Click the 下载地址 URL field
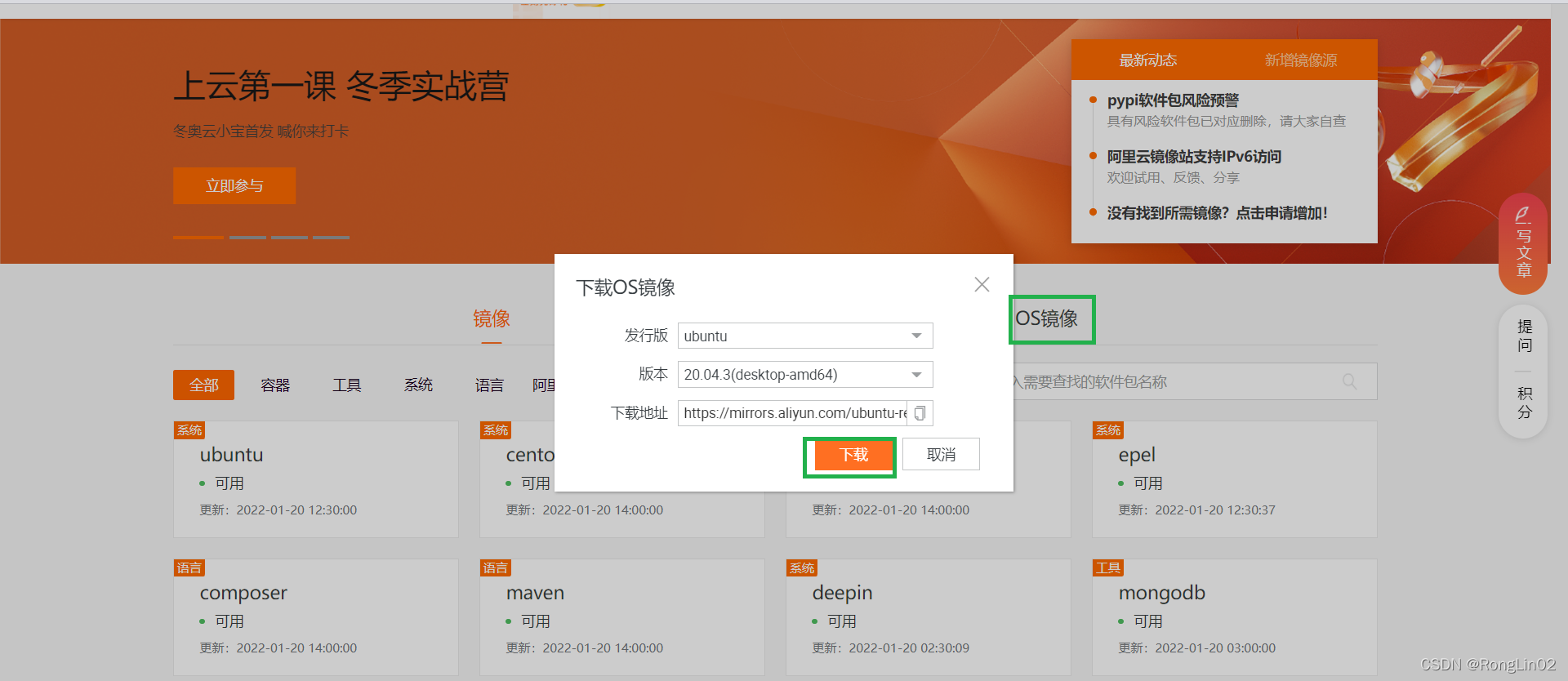Screen dimensions: 1568x681 pos(794,413)
